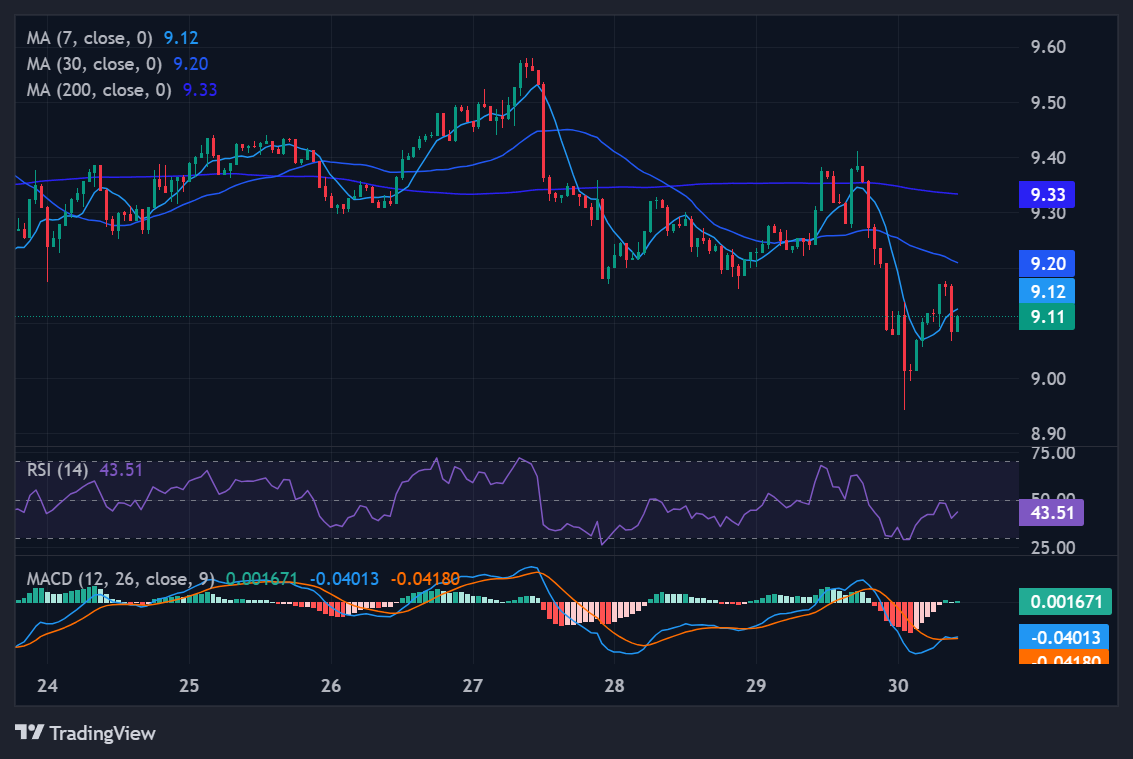Click the purple 43.51 RSI value tag
The image size is (1133, 759).
[1051, 513]
